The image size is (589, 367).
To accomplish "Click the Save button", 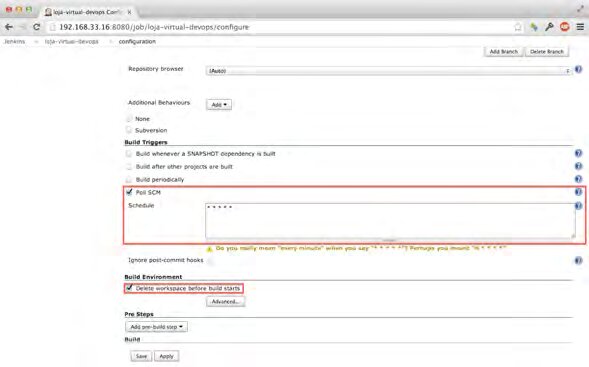I will coord(141,356).
